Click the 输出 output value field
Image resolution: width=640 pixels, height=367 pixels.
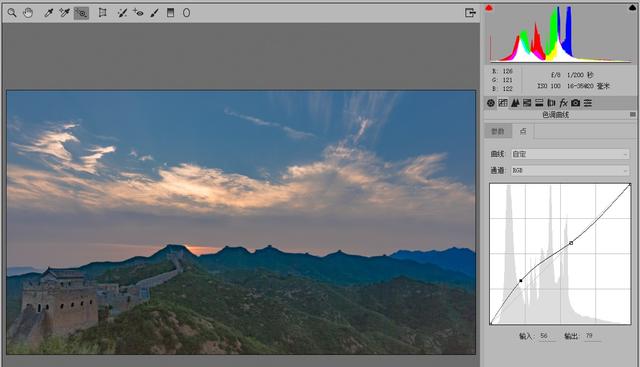(592, 336)
